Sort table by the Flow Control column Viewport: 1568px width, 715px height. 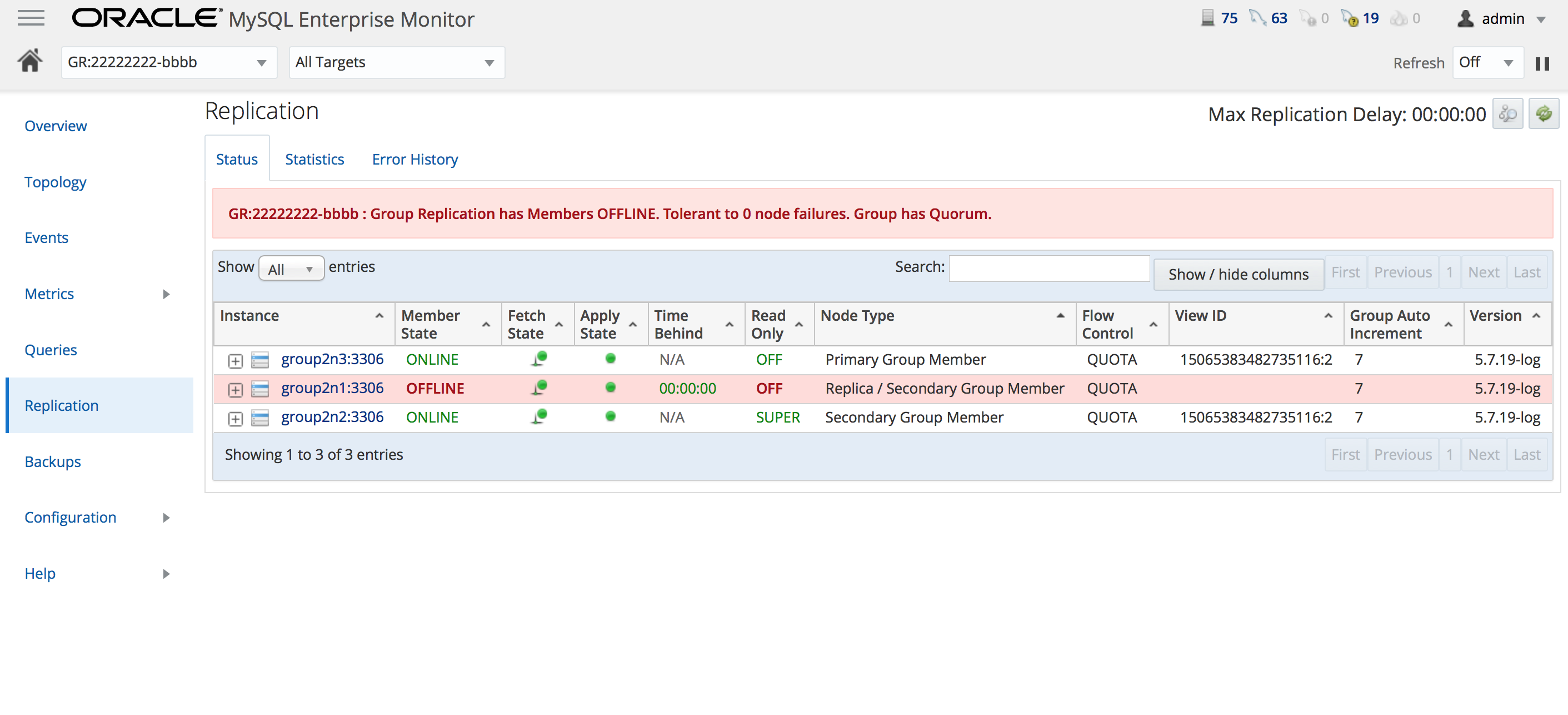click(x=1122, y=324)
